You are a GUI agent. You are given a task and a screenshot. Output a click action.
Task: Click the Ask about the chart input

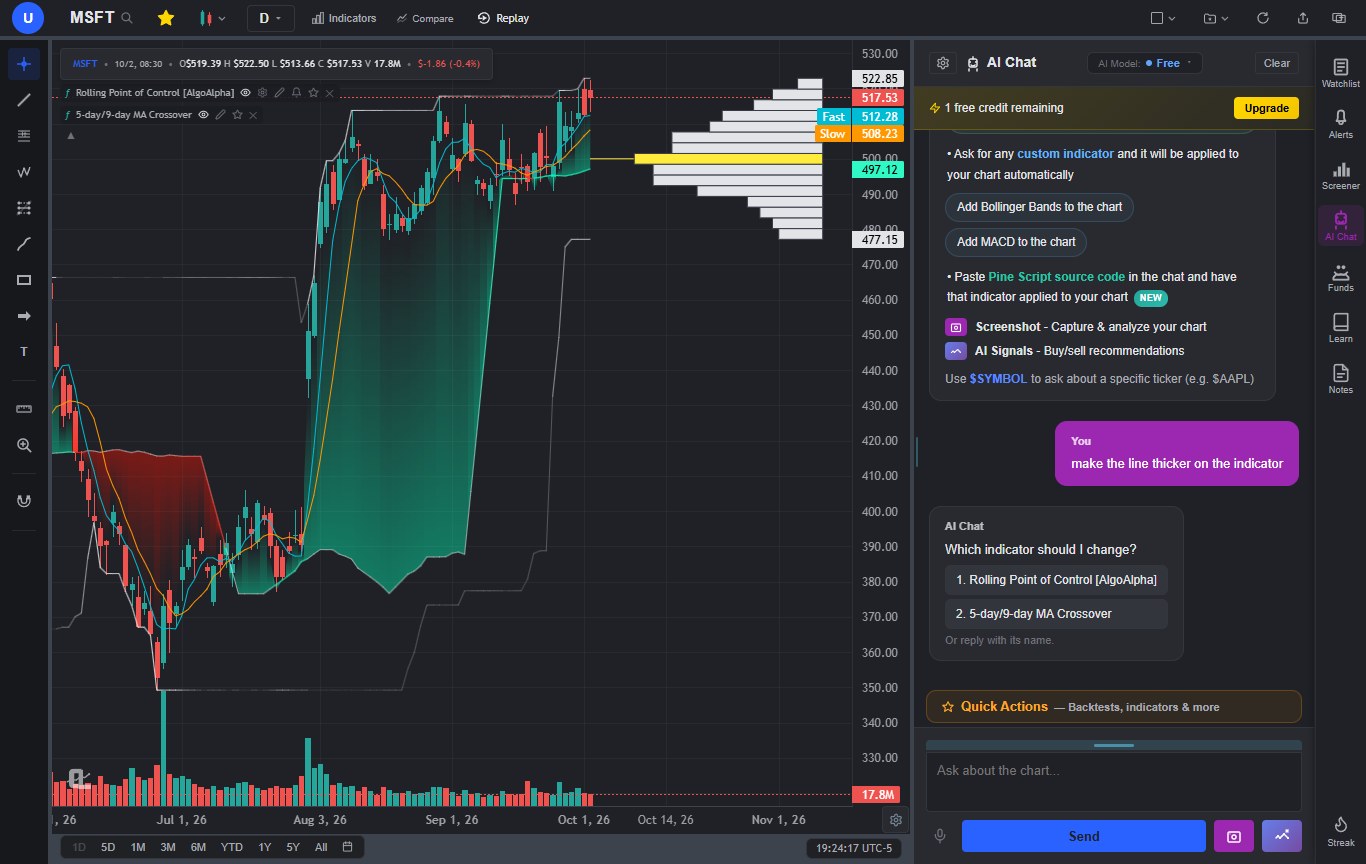(1114, 781)
